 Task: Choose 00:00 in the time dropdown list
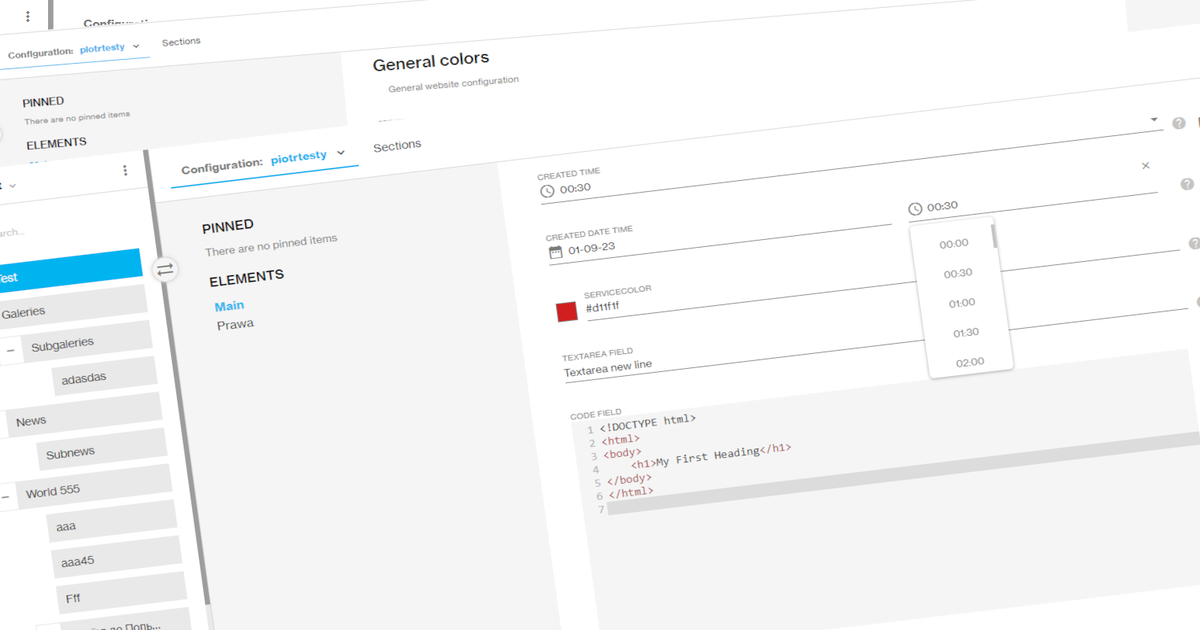955,243
